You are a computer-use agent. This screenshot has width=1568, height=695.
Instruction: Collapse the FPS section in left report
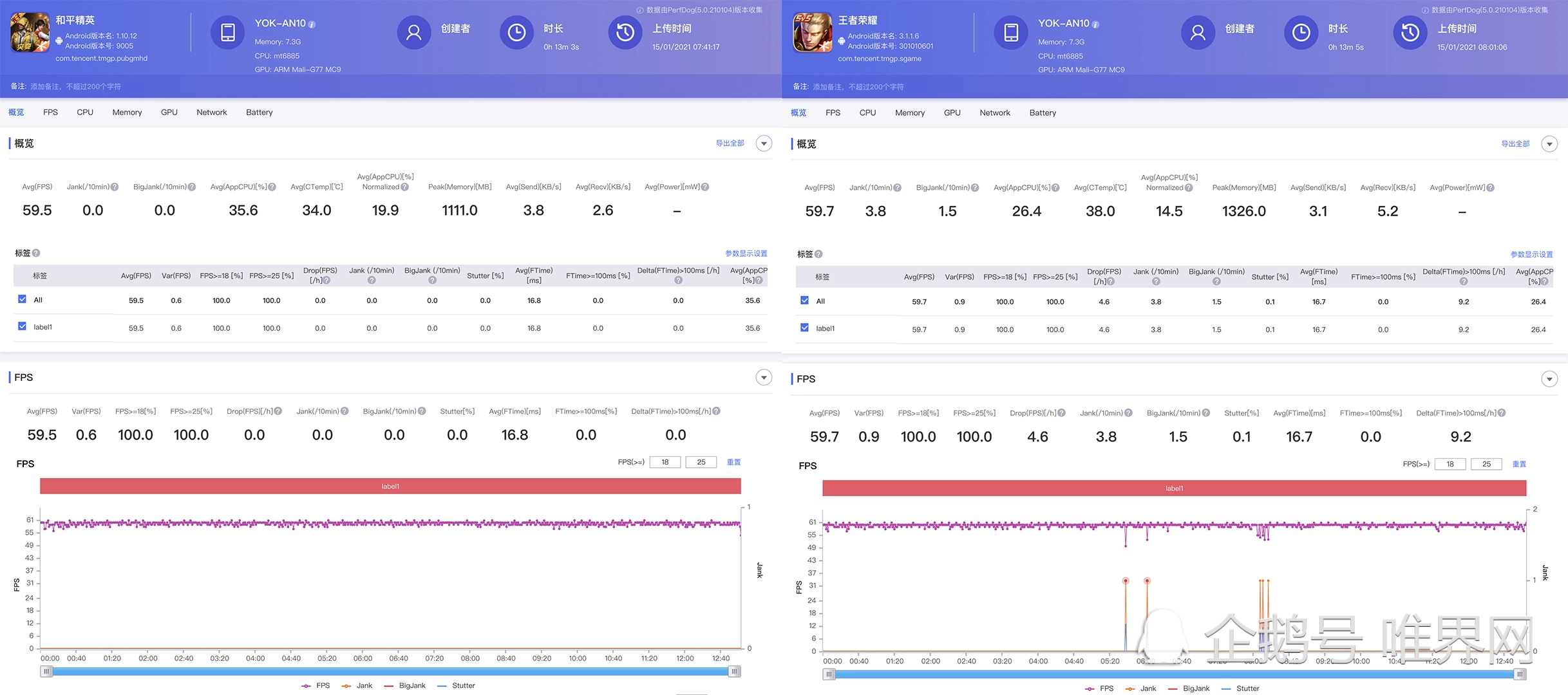click(764, 378)
